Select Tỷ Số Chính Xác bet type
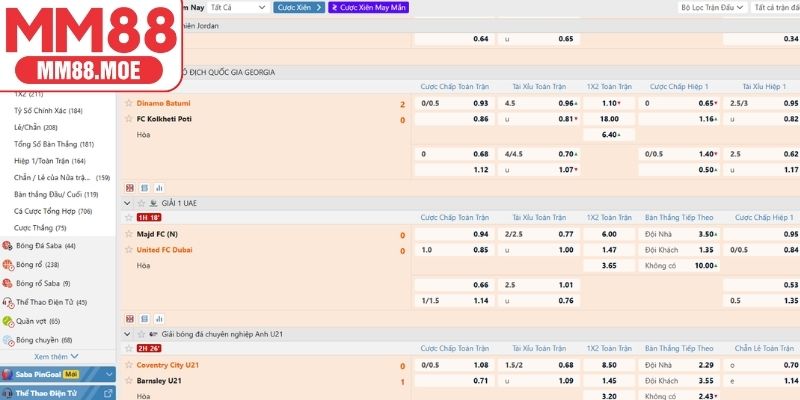This screenshot has height=400, width=800. (48, 111)
